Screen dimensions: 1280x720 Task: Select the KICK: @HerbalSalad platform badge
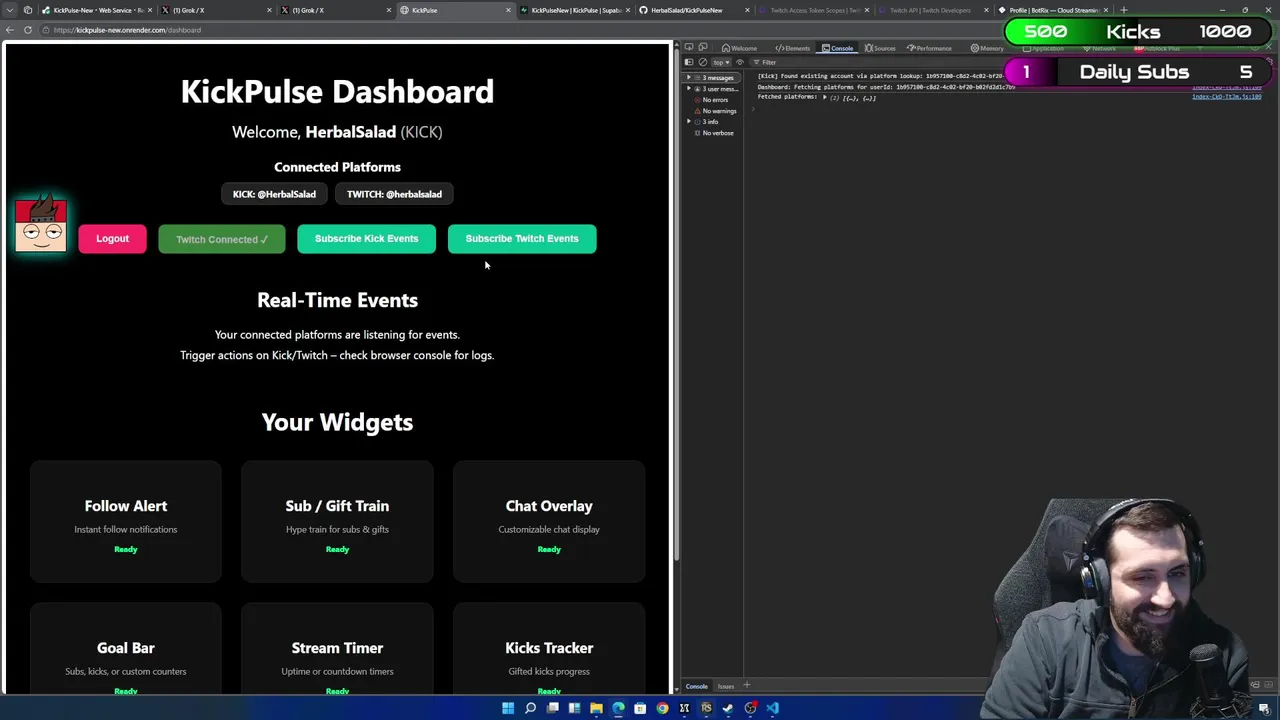[274, 194]
